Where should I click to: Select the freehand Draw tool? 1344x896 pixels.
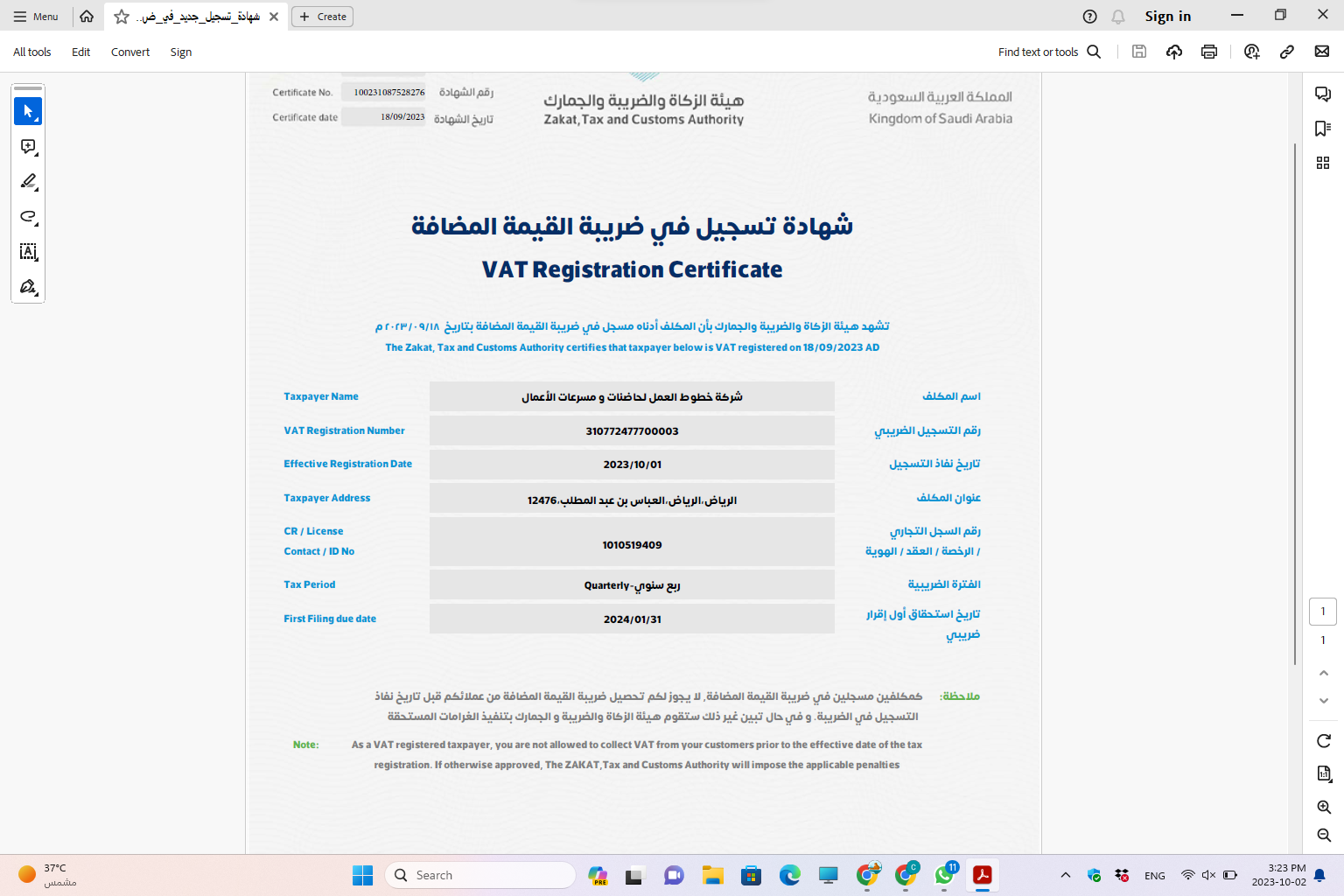pyautogui.click(x=28, y=217)
